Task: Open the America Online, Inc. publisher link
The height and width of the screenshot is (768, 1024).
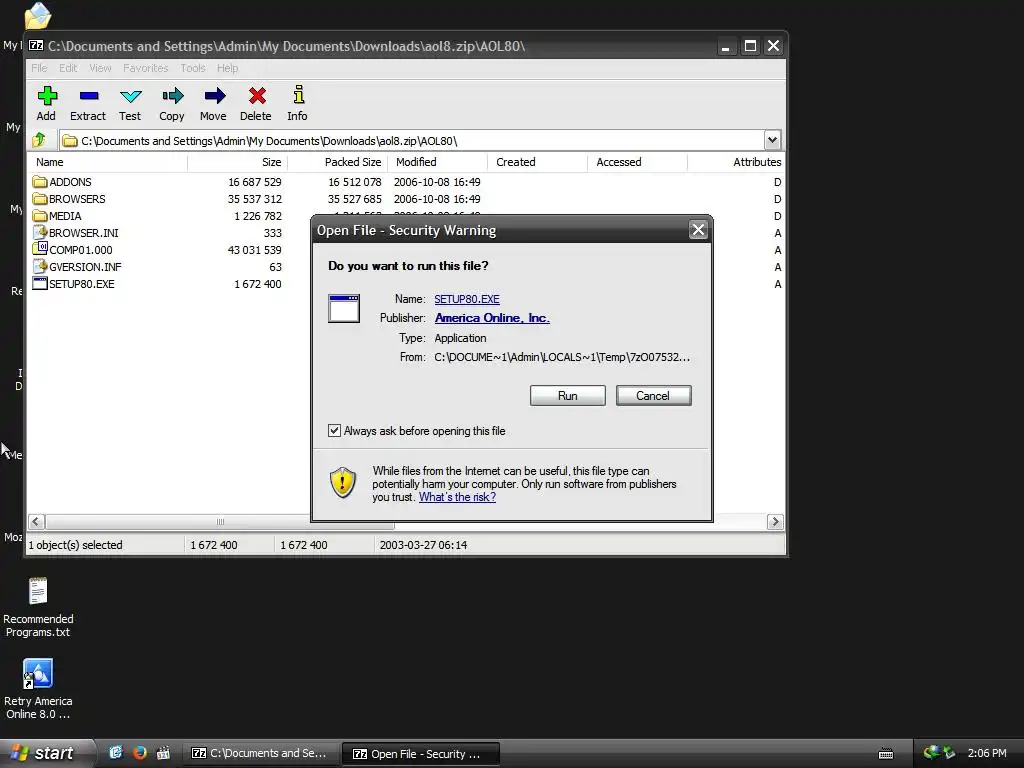Action: pos(492,318)
